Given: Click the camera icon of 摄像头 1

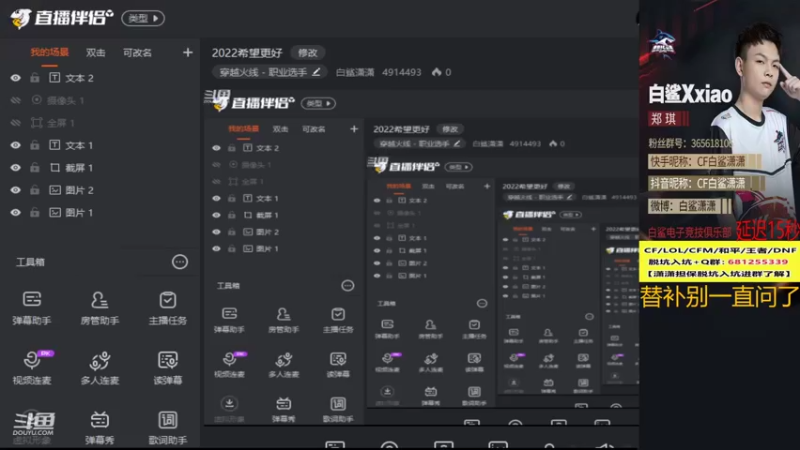Looking at the screenshot, I should pyautogui.click(x=37, y=100).
